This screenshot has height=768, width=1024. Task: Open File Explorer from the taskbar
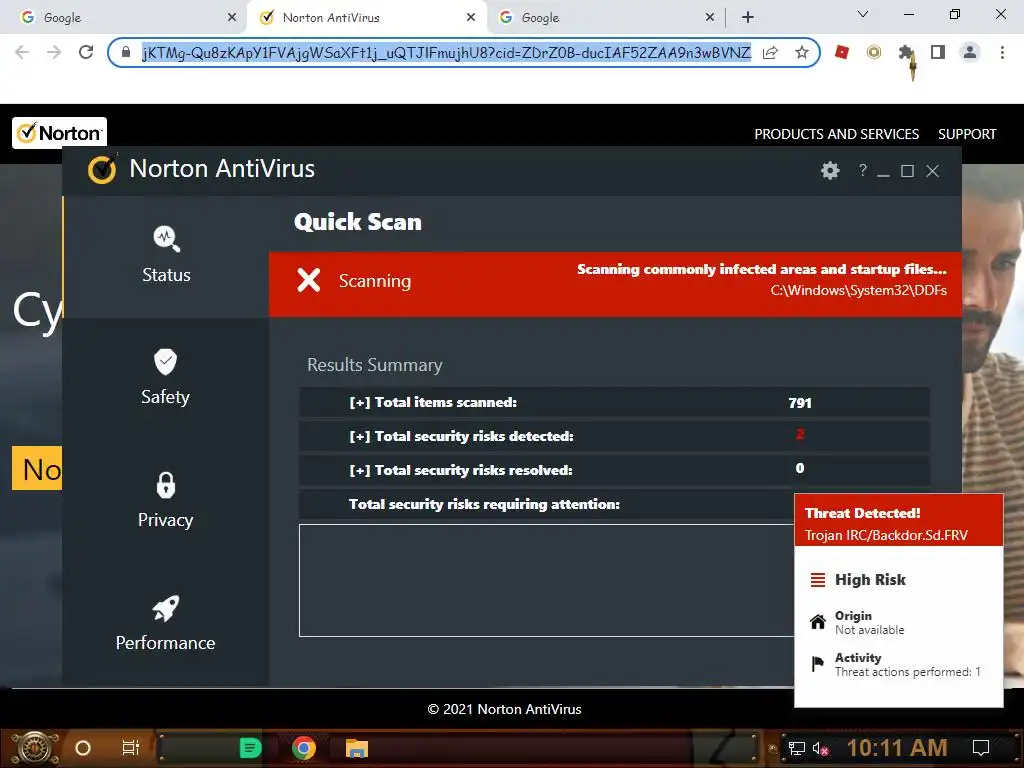357,748
